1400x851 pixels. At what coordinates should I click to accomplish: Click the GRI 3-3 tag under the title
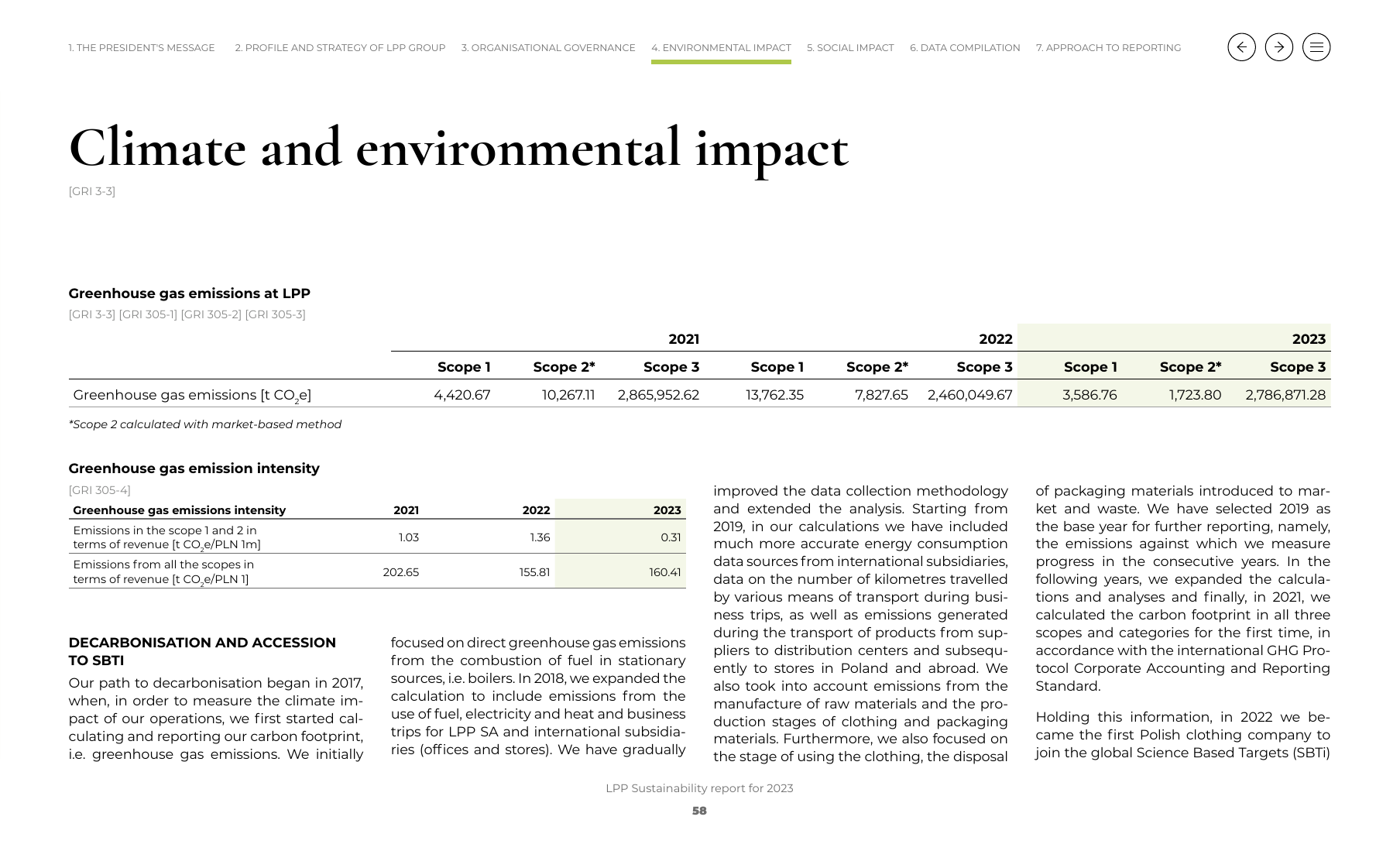point(91,191)
